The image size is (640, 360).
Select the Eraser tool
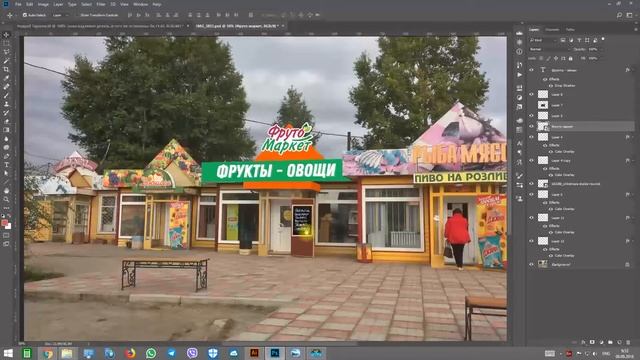coord(6,121)
